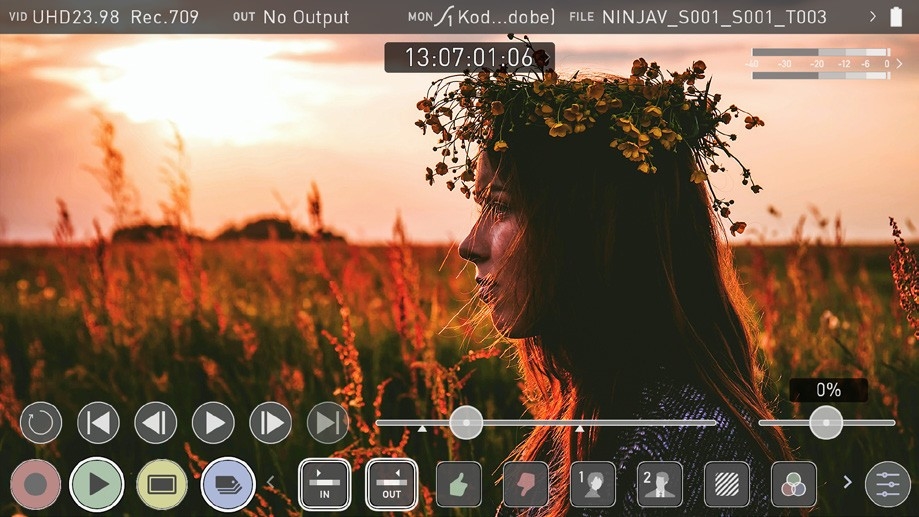
Task: Click the playback scrub bar handle
Action: tap(466, 423)
